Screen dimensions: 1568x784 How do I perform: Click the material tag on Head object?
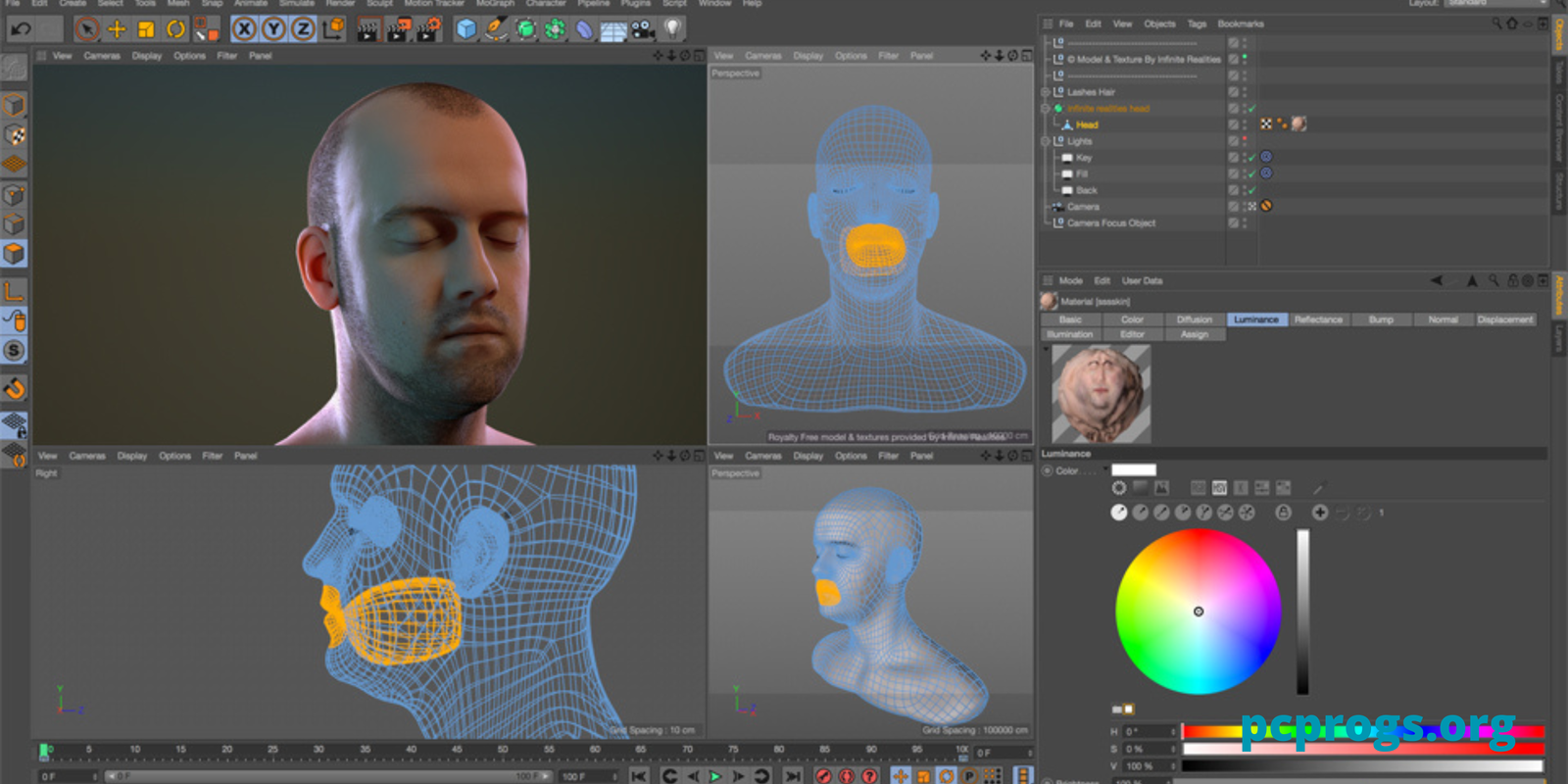point(1298,123)
